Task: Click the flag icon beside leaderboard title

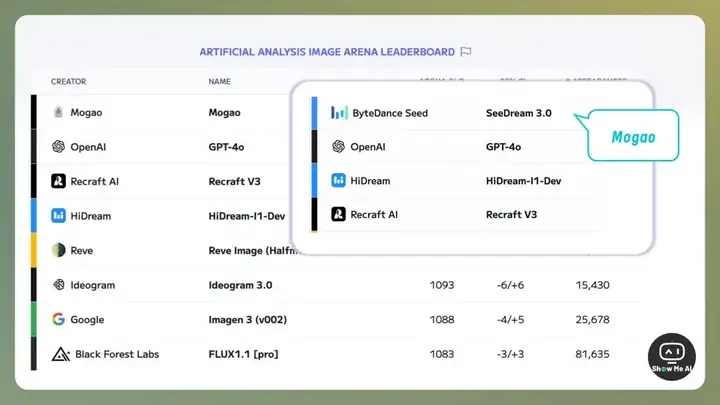Action: click(x=466, y=51)
